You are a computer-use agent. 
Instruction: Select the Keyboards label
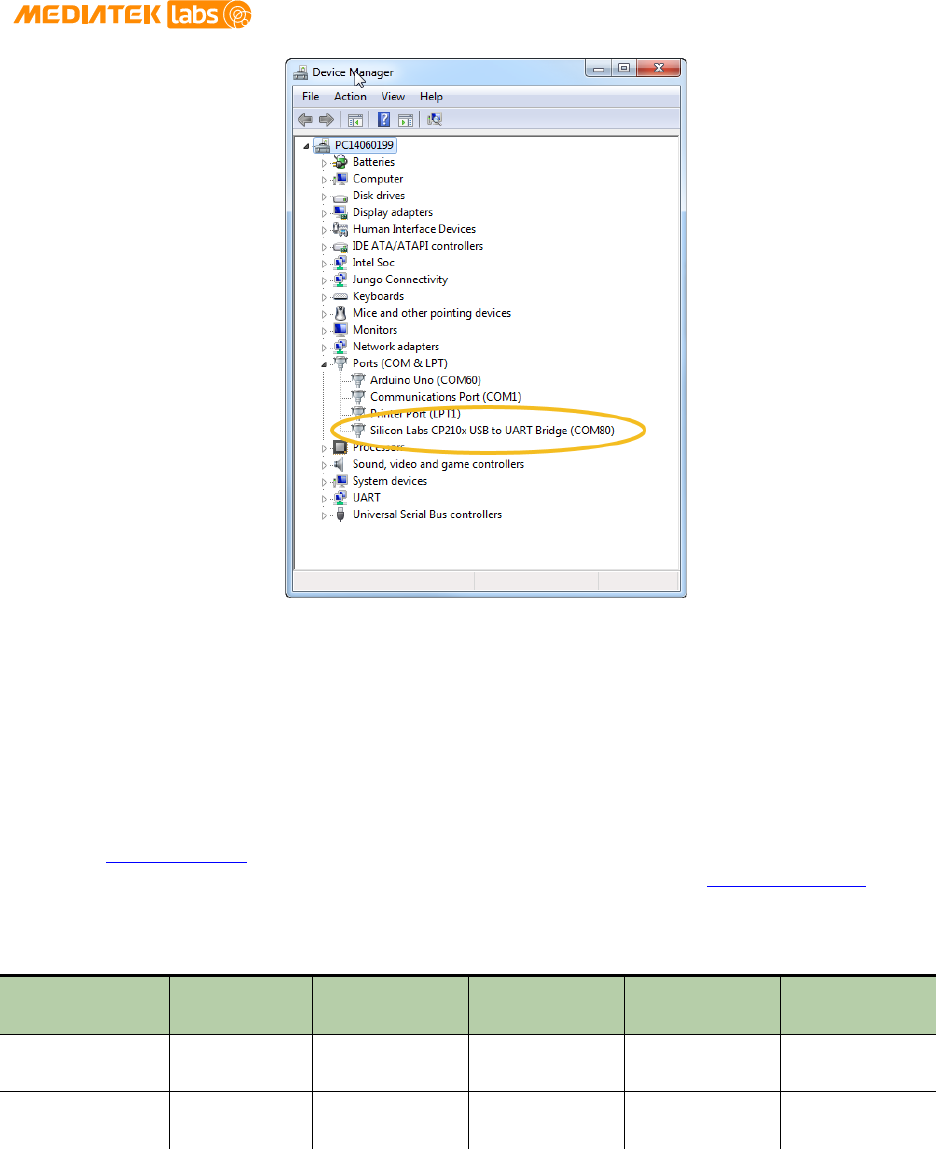point(378,297)
